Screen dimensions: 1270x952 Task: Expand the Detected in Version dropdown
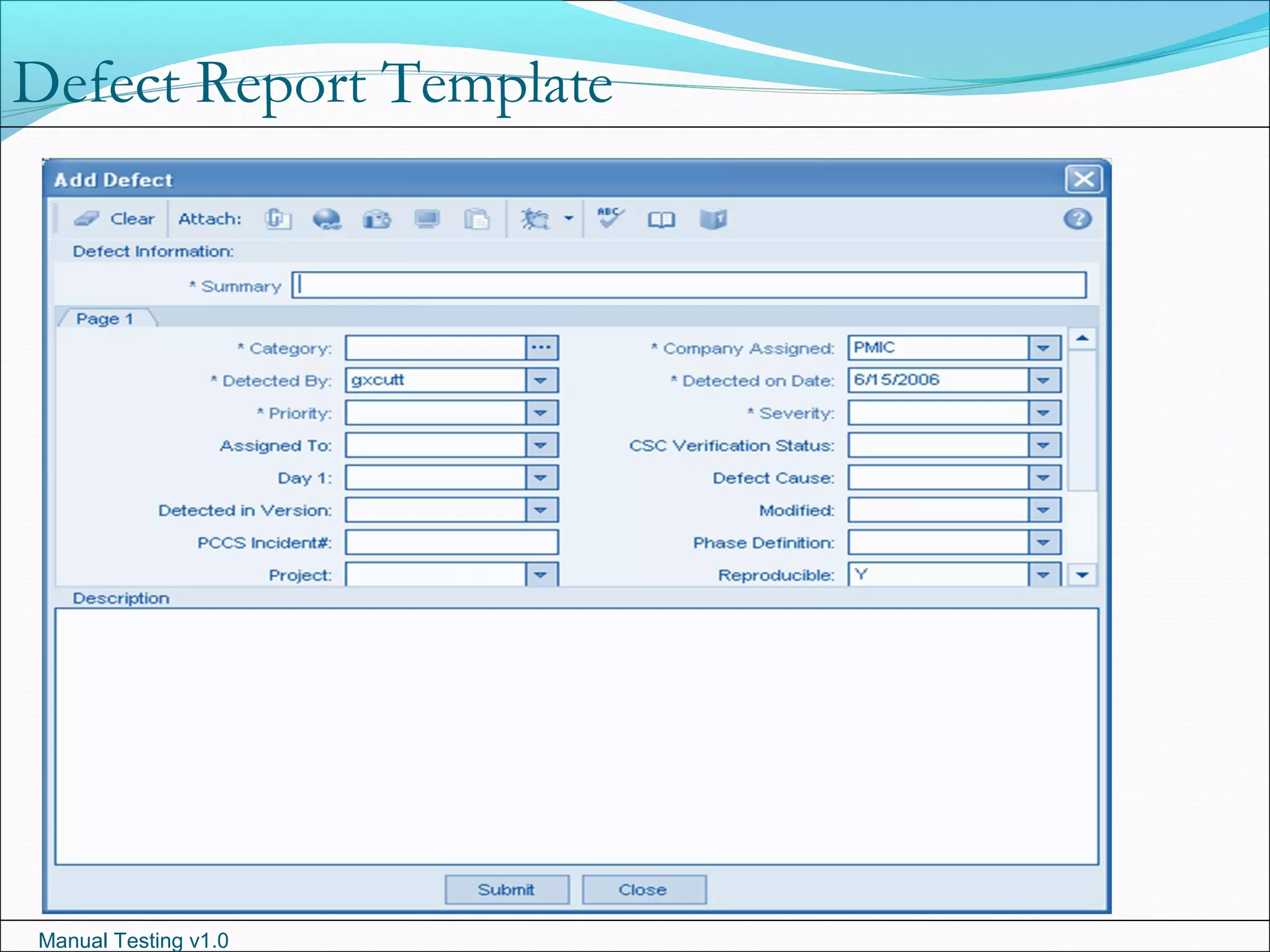[541, 510]
